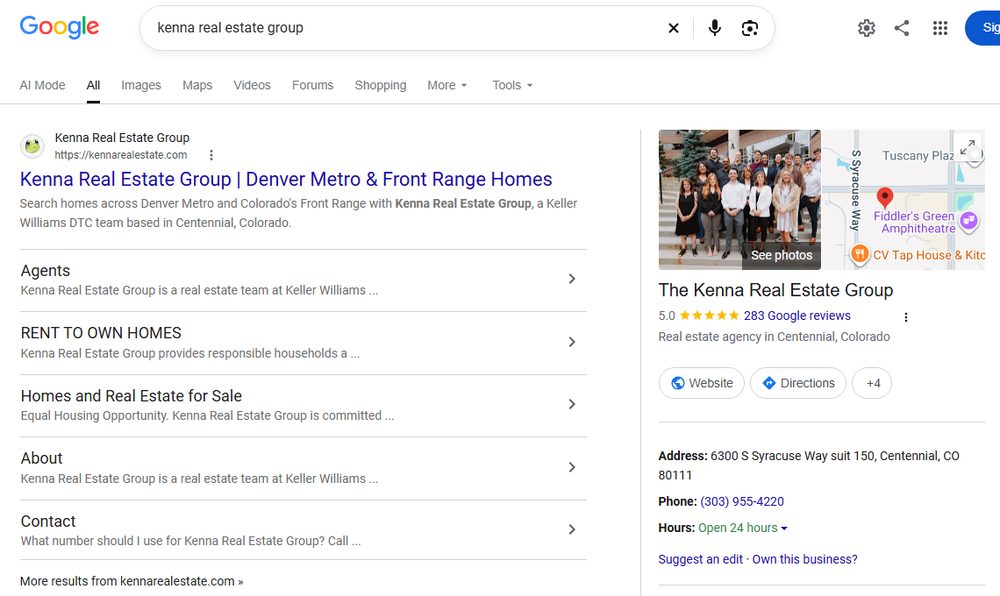Open More results from kennarealestate.com
Image resolution: width=1000 pixels, height=596 pixels.
click(x=131, y=581)
